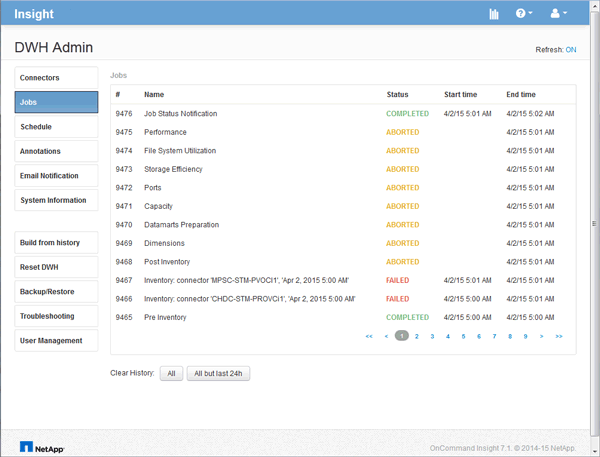Open the Connectors section
600x457 pixels.
click(x=56, y=78)
